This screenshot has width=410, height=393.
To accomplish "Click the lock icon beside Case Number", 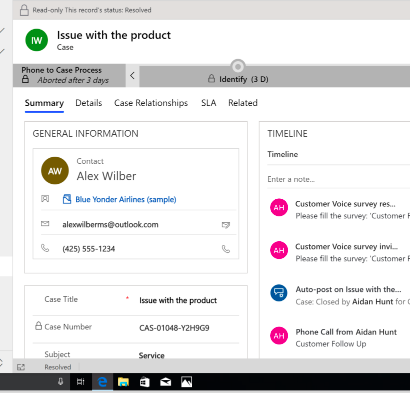I will [39, 326].
